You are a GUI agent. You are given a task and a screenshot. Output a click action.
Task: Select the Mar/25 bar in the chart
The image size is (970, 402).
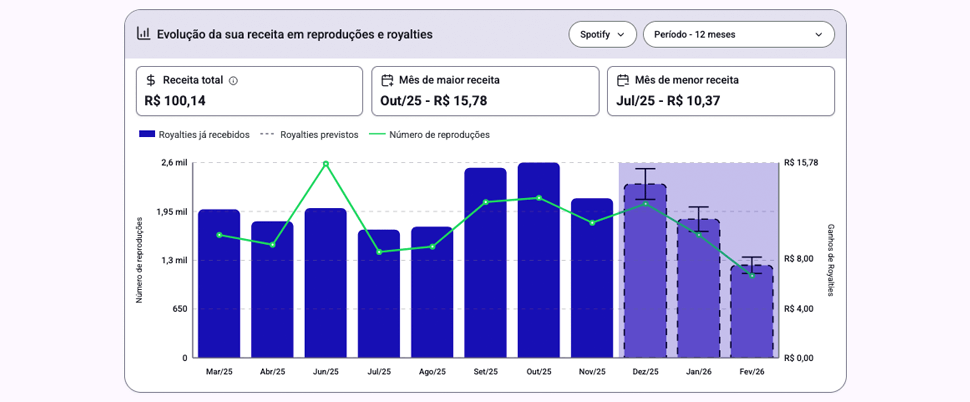click(x=219, y=284)
